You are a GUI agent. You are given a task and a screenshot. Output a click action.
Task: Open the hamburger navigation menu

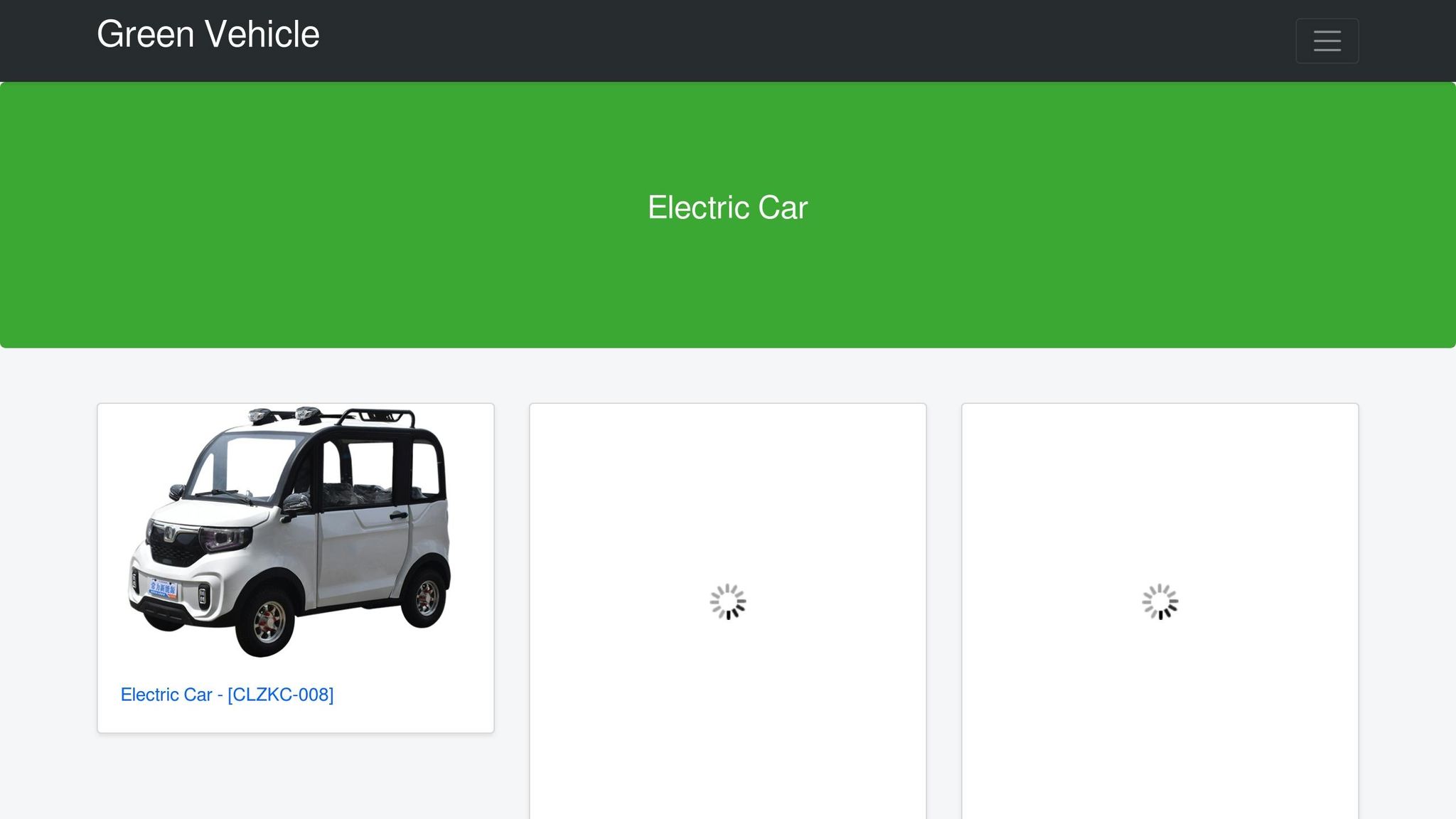1327,41
